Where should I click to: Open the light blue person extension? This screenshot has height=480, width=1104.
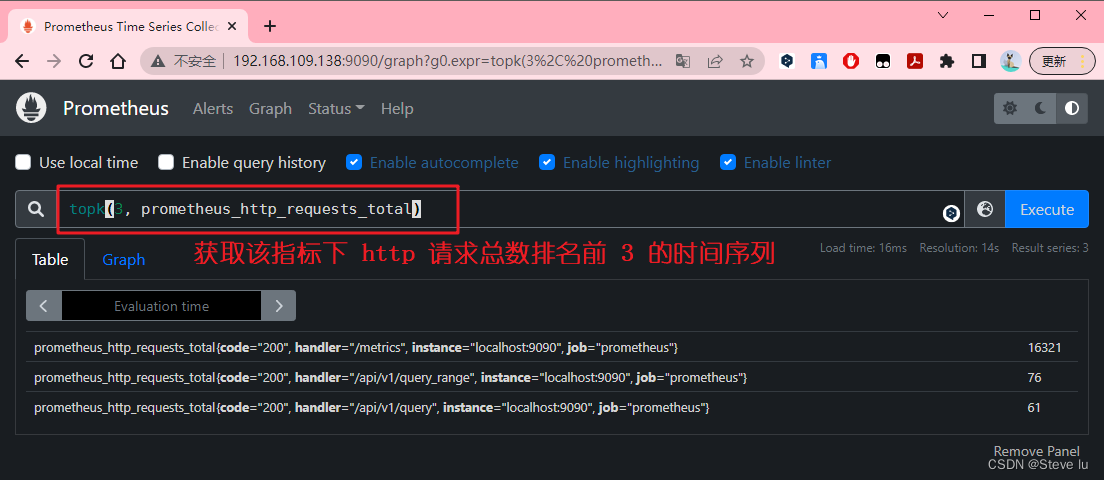click(x=819, y=61)
